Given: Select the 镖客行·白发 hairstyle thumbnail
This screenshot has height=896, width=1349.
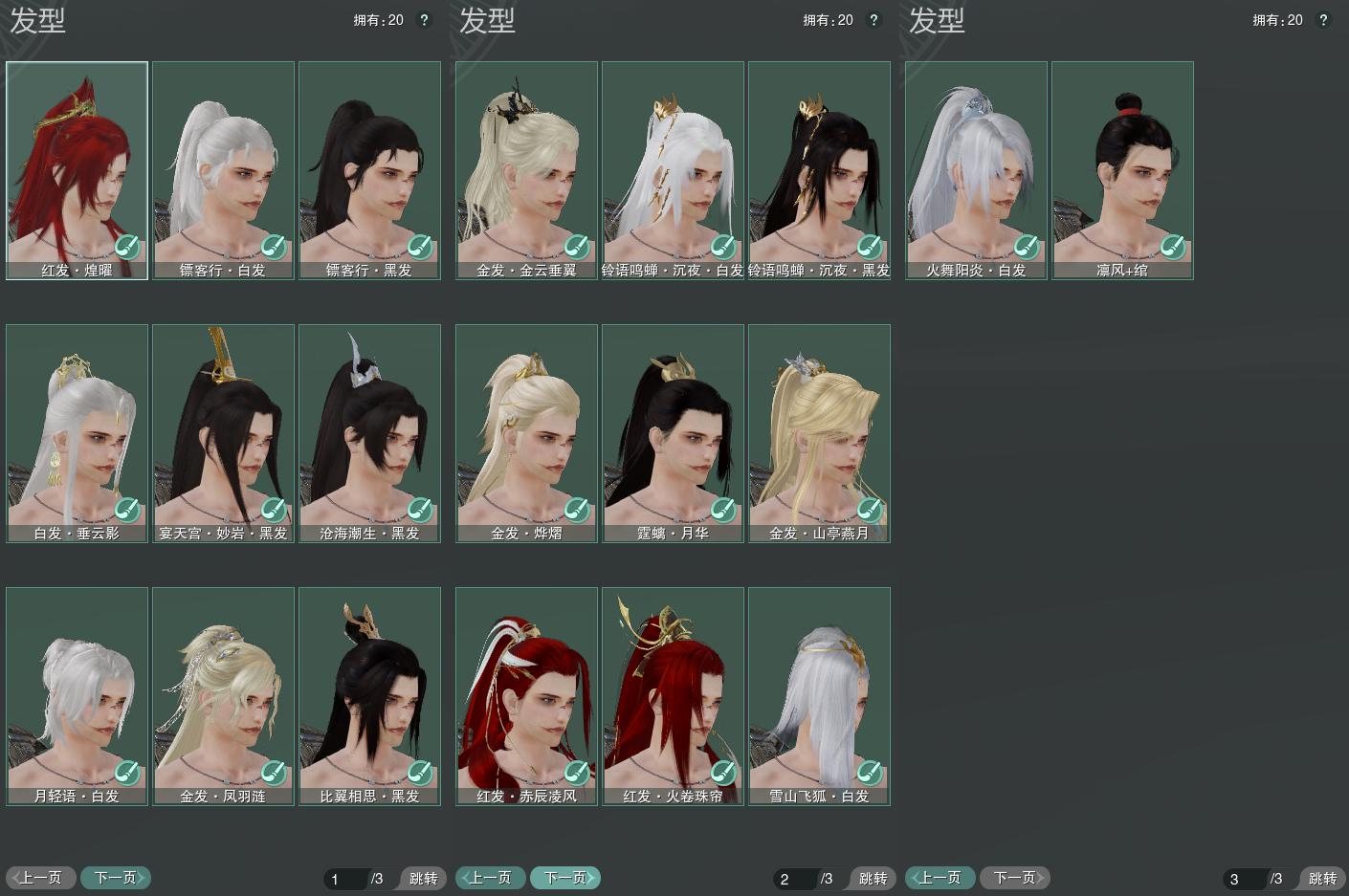Looking at the screenshot, I should [x=224, y=171].
